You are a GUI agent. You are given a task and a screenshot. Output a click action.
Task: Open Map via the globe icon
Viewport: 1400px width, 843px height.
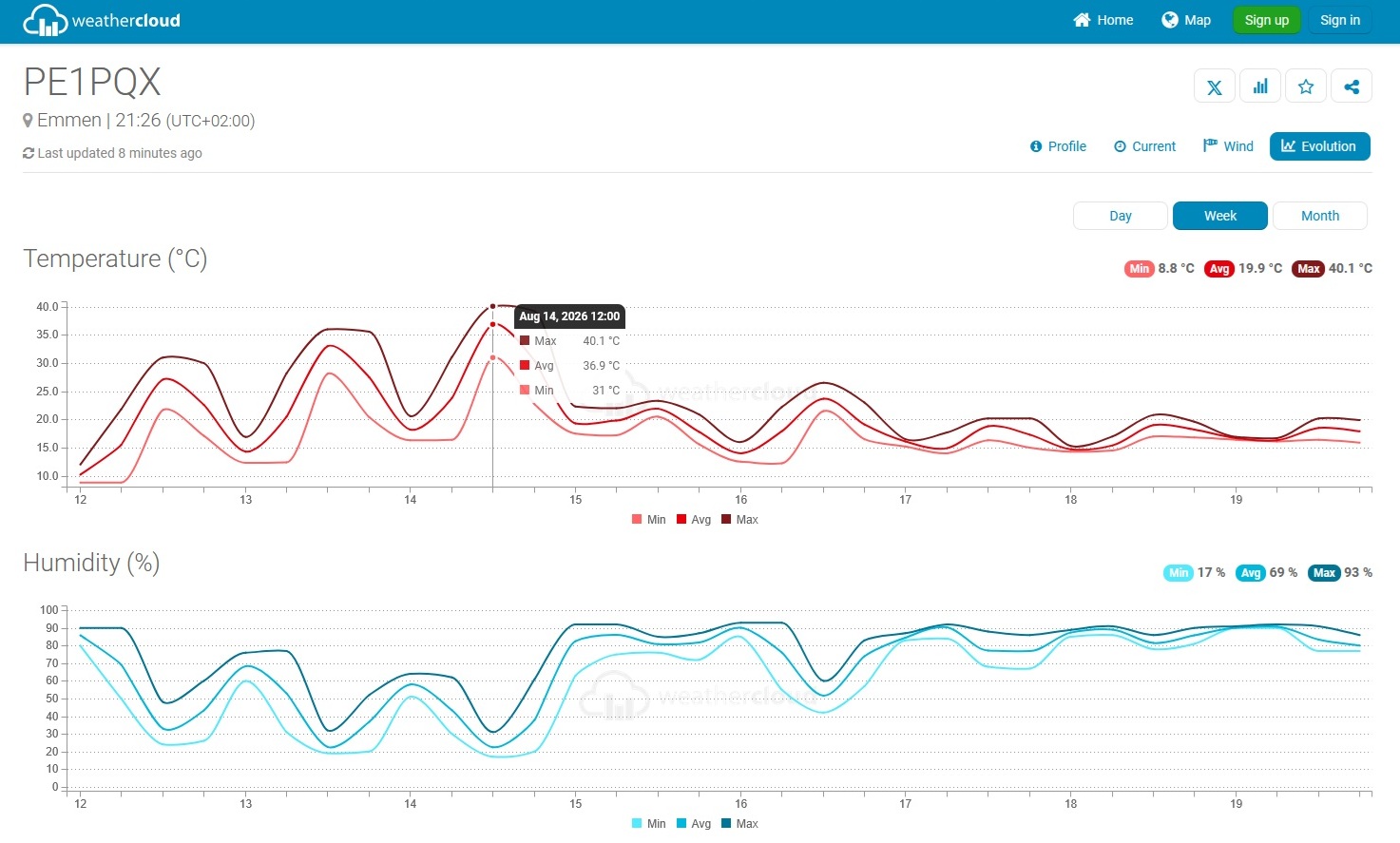pos(1170,20)
